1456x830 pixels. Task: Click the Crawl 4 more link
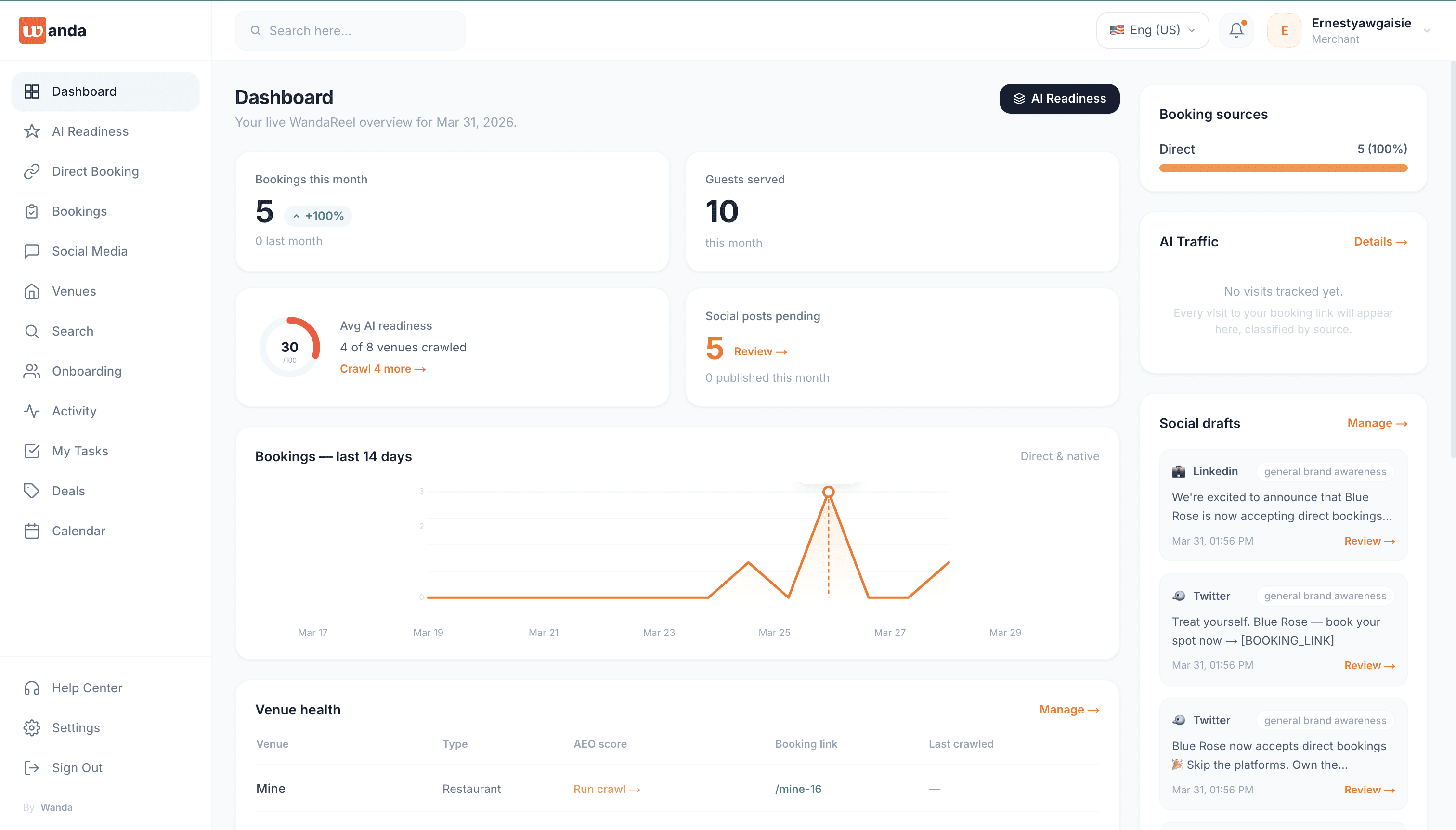pyautogui.click(x=382, y=369)
